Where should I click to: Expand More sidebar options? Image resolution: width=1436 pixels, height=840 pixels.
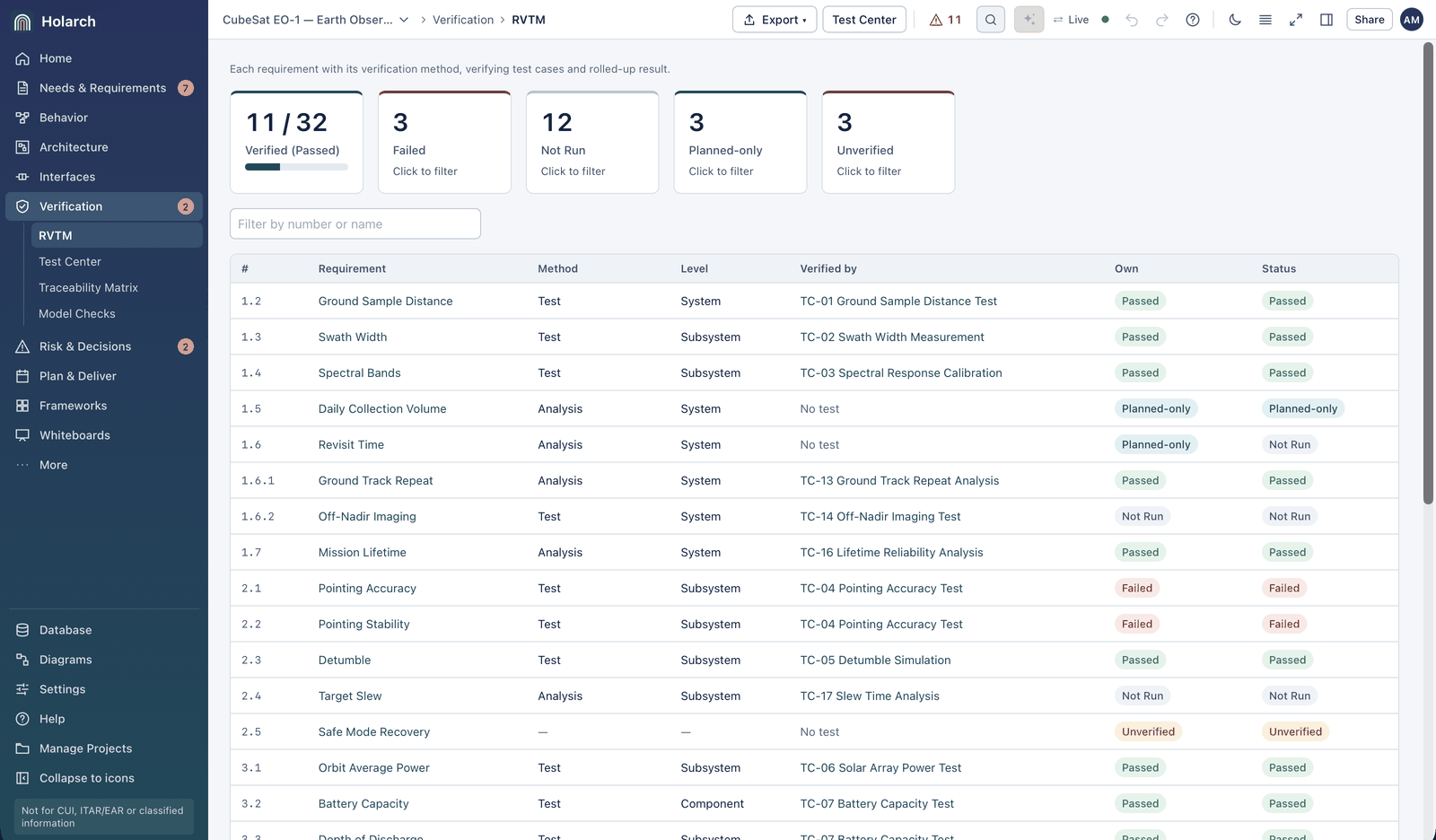point(104,465)
